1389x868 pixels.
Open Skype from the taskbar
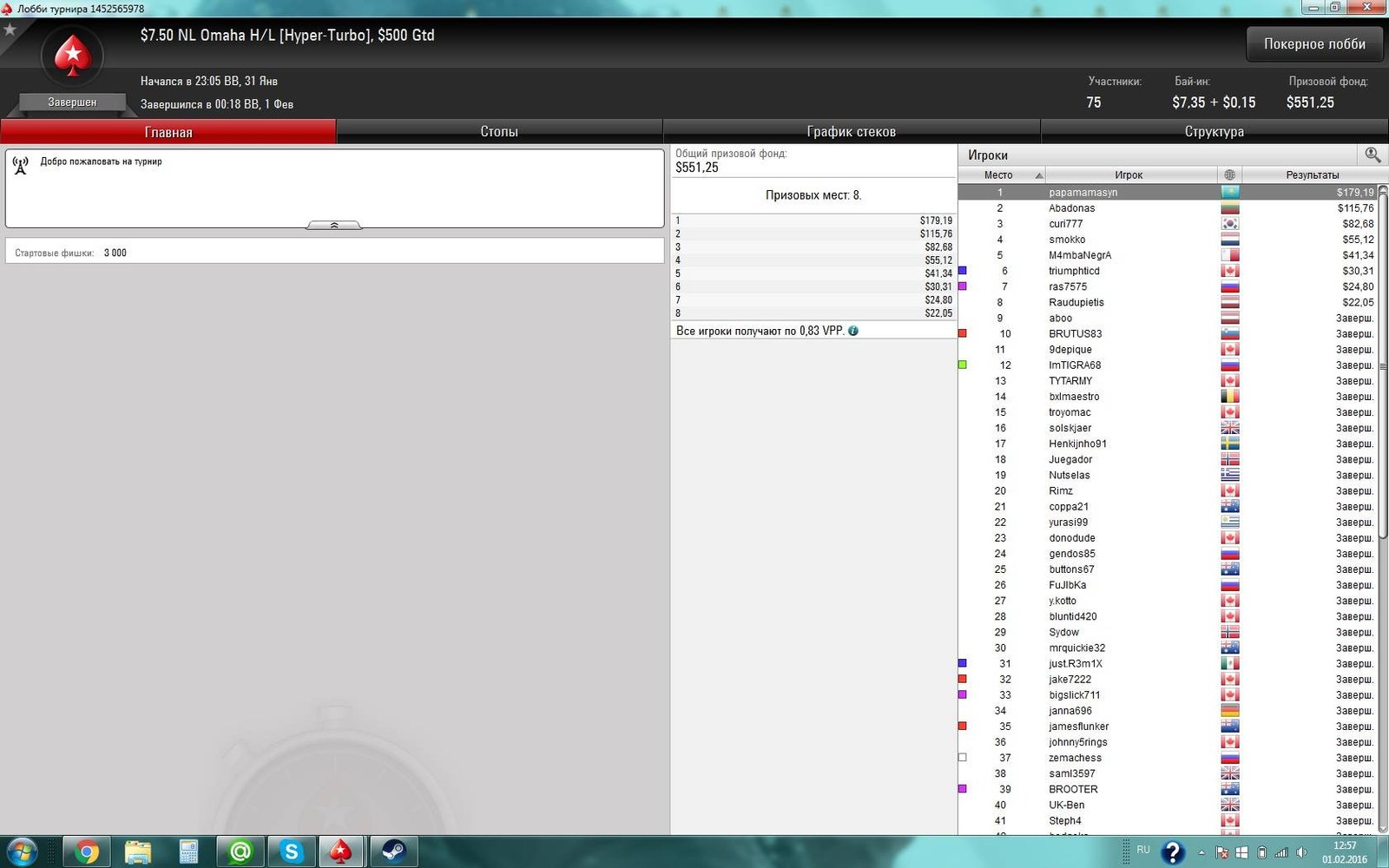[x=291, y=852]
